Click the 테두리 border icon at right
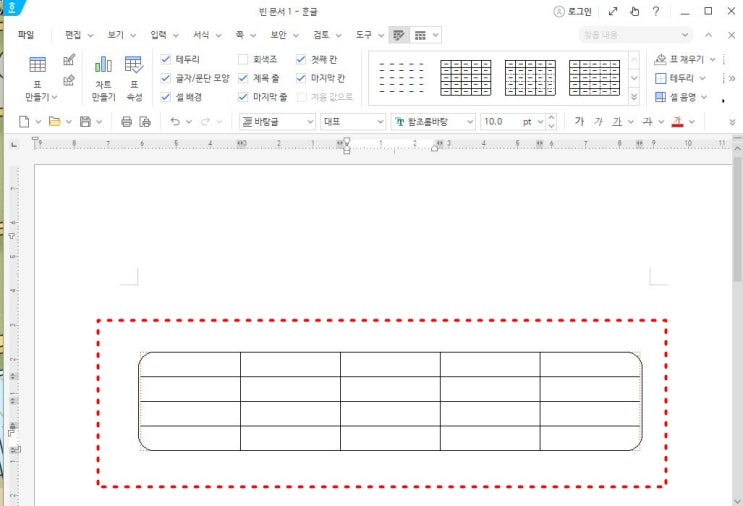Image resolution: width=743 pixels, height=506 pixels. [661, 78]
